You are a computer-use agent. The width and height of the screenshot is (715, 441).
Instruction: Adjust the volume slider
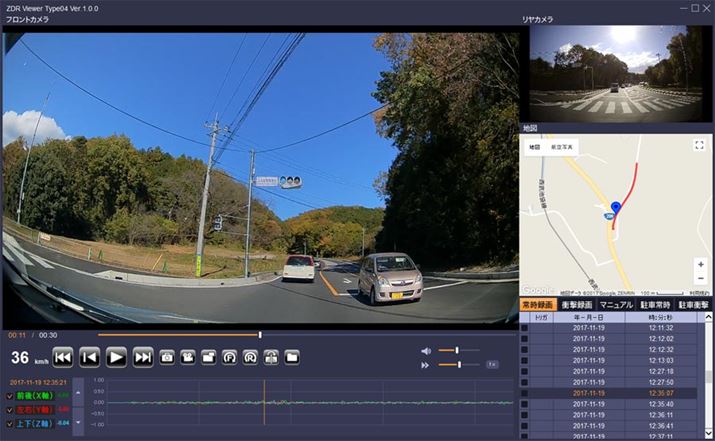457,350
